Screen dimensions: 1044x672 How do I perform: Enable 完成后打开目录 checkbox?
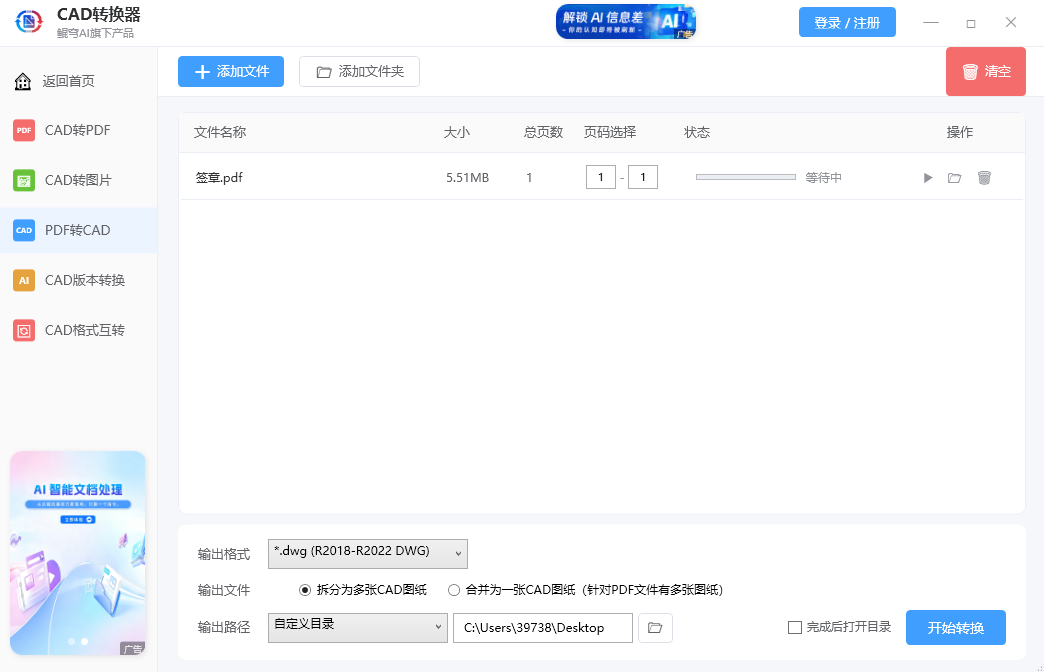[x=793, y=627]
